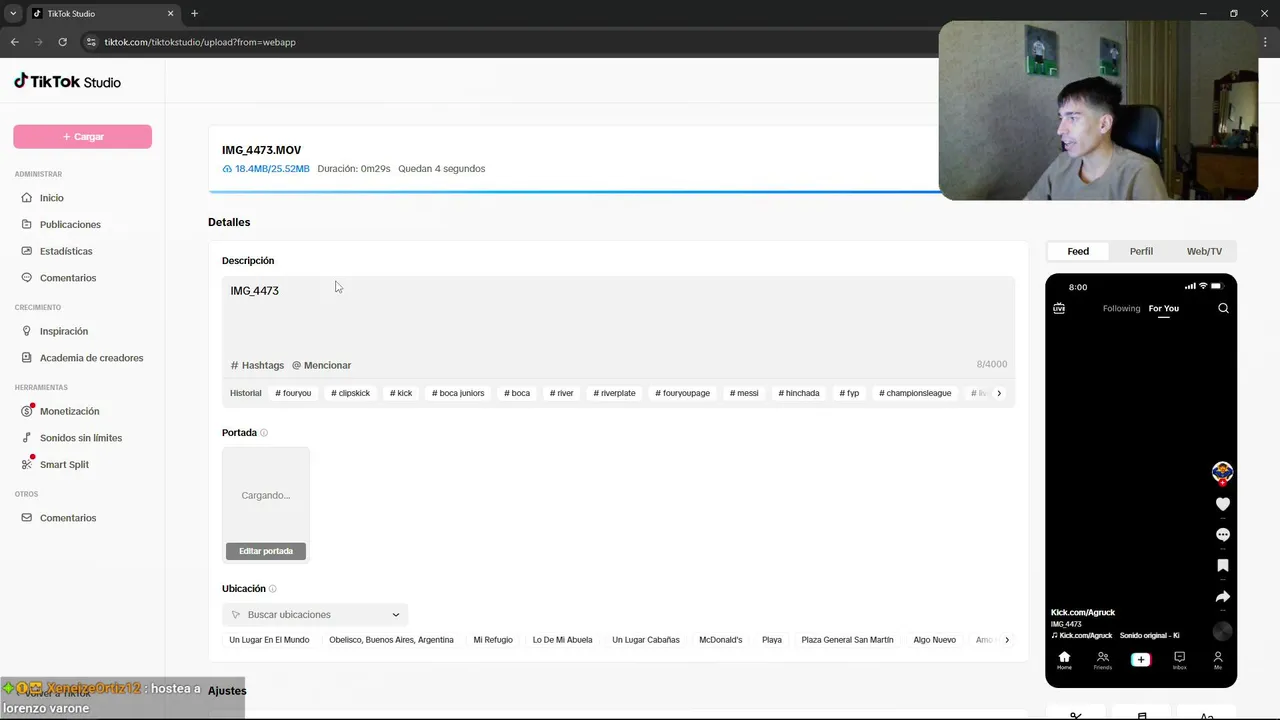Screen dimensions: 1280x720
Task: Click the Ubicación info icon
Action: pyautogui.click(x=272, y=589)
